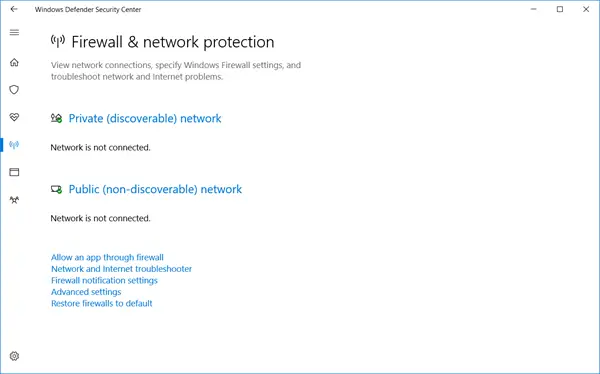
Task: Open Virus & threat protection shield icon
Action: pos(14,90)
